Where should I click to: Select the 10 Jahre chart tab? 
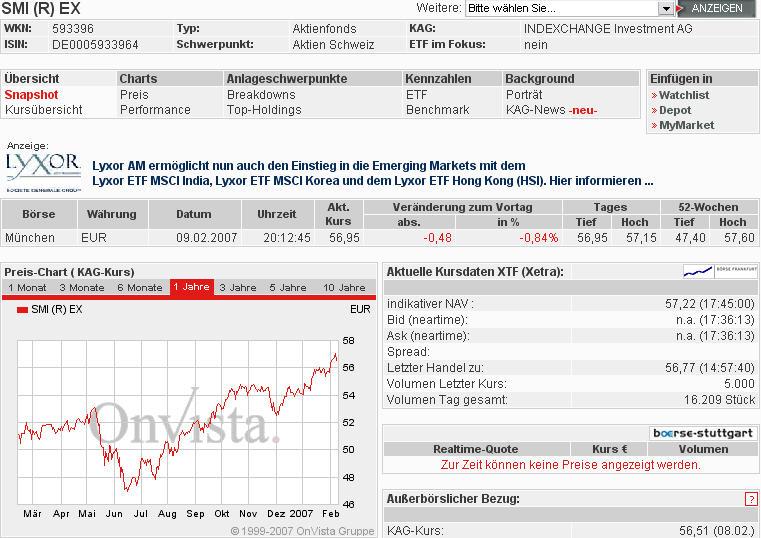(344, 287)
